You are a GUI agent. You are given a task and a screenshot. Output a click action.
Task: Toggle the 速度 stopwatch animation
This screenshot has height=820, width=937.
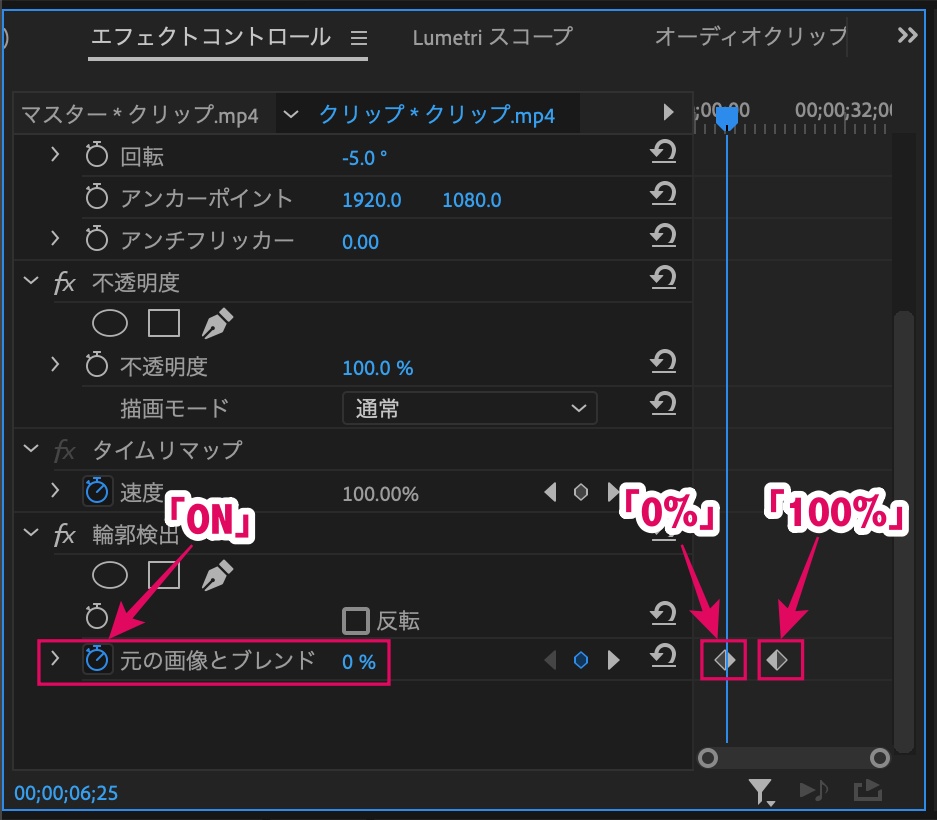(97, 491)
